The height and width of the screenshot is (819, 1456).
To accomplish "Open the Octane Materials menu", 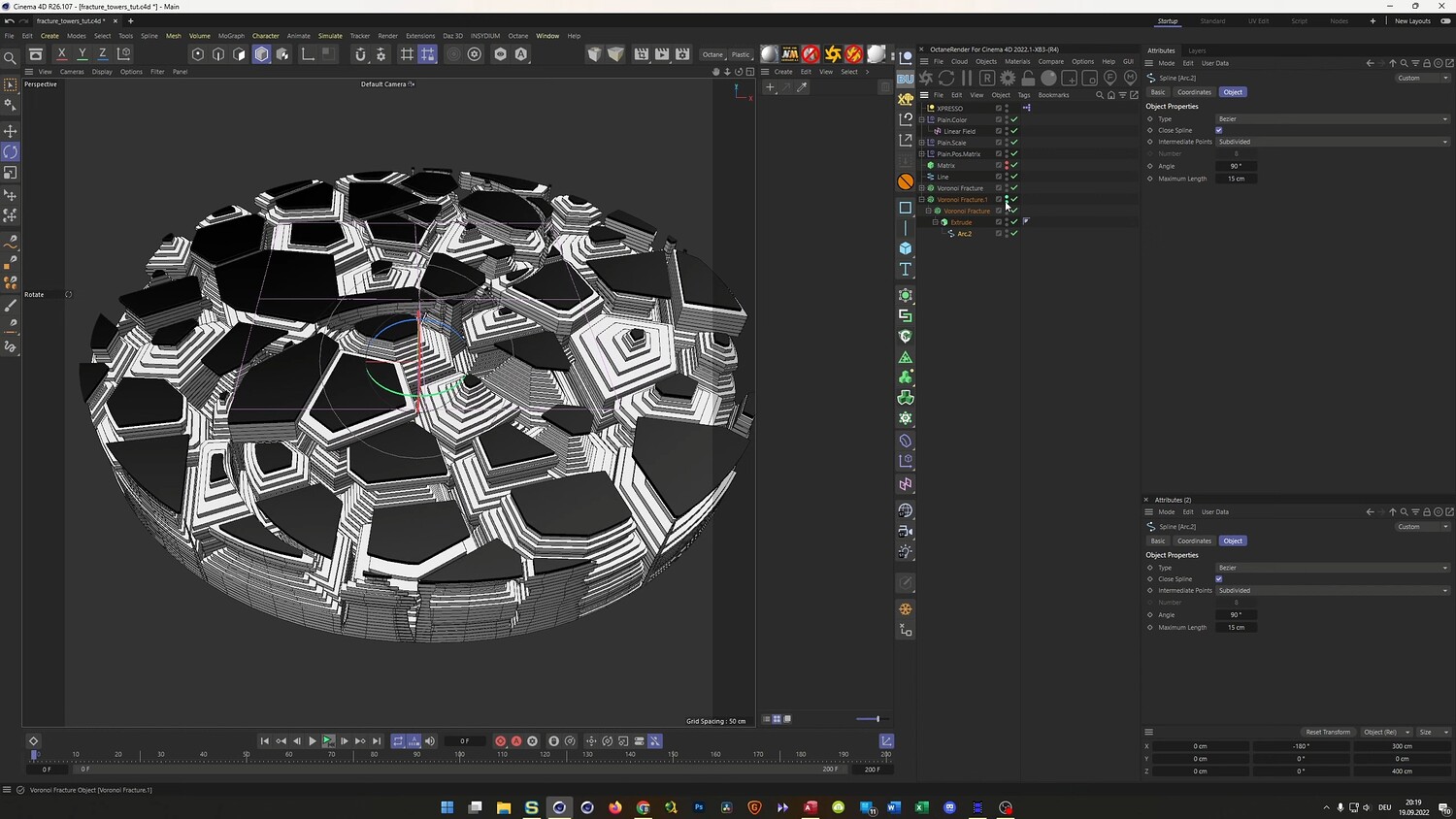I will (x=1017, y=61).
